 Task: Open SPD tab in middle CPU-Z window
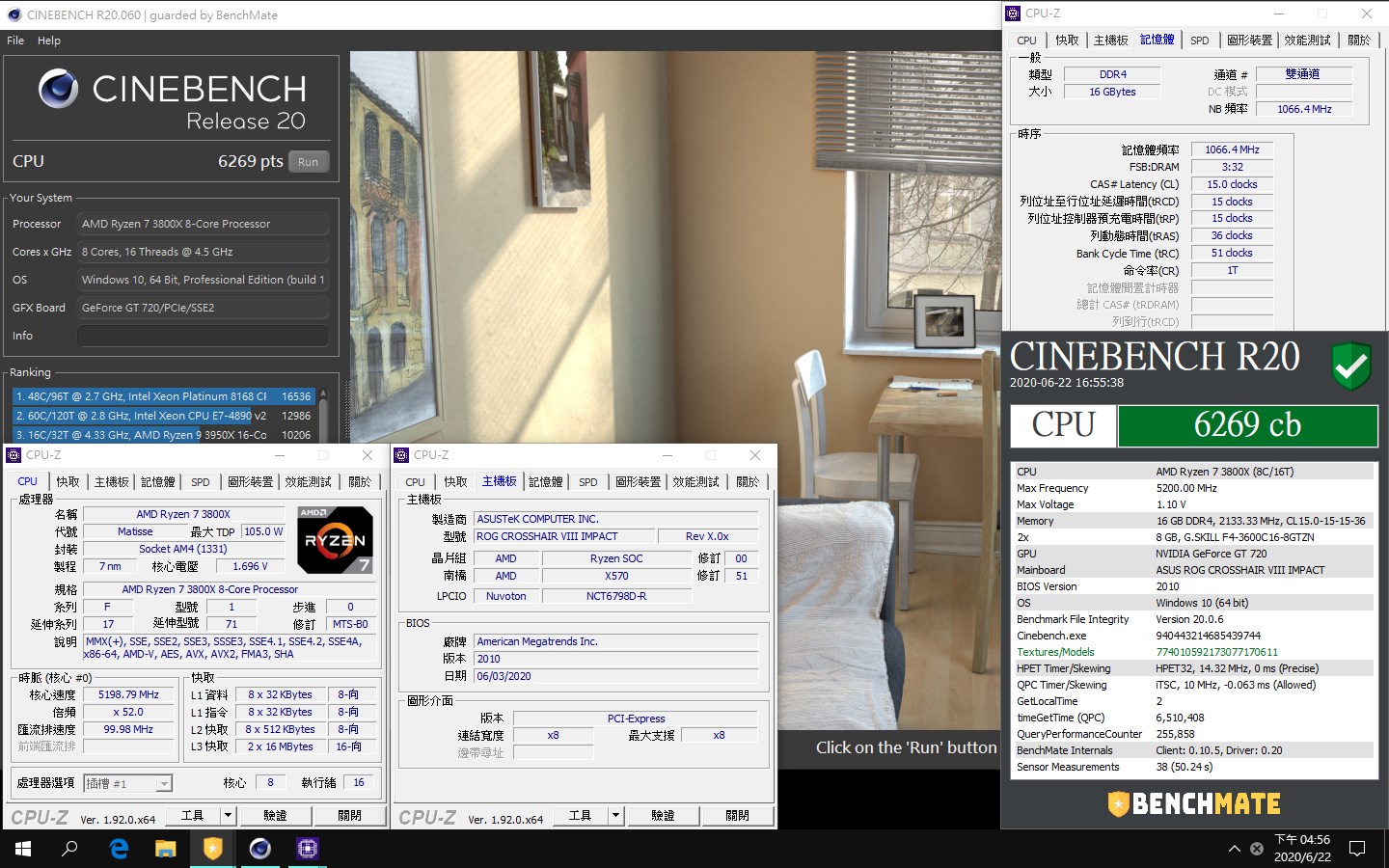pyautogui.click(x=588, y=481)
